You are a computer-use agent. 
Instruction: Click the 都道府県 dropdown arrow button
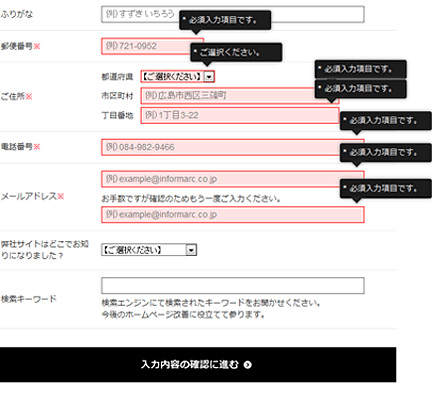pyautogui.click(x=209, y=77)
